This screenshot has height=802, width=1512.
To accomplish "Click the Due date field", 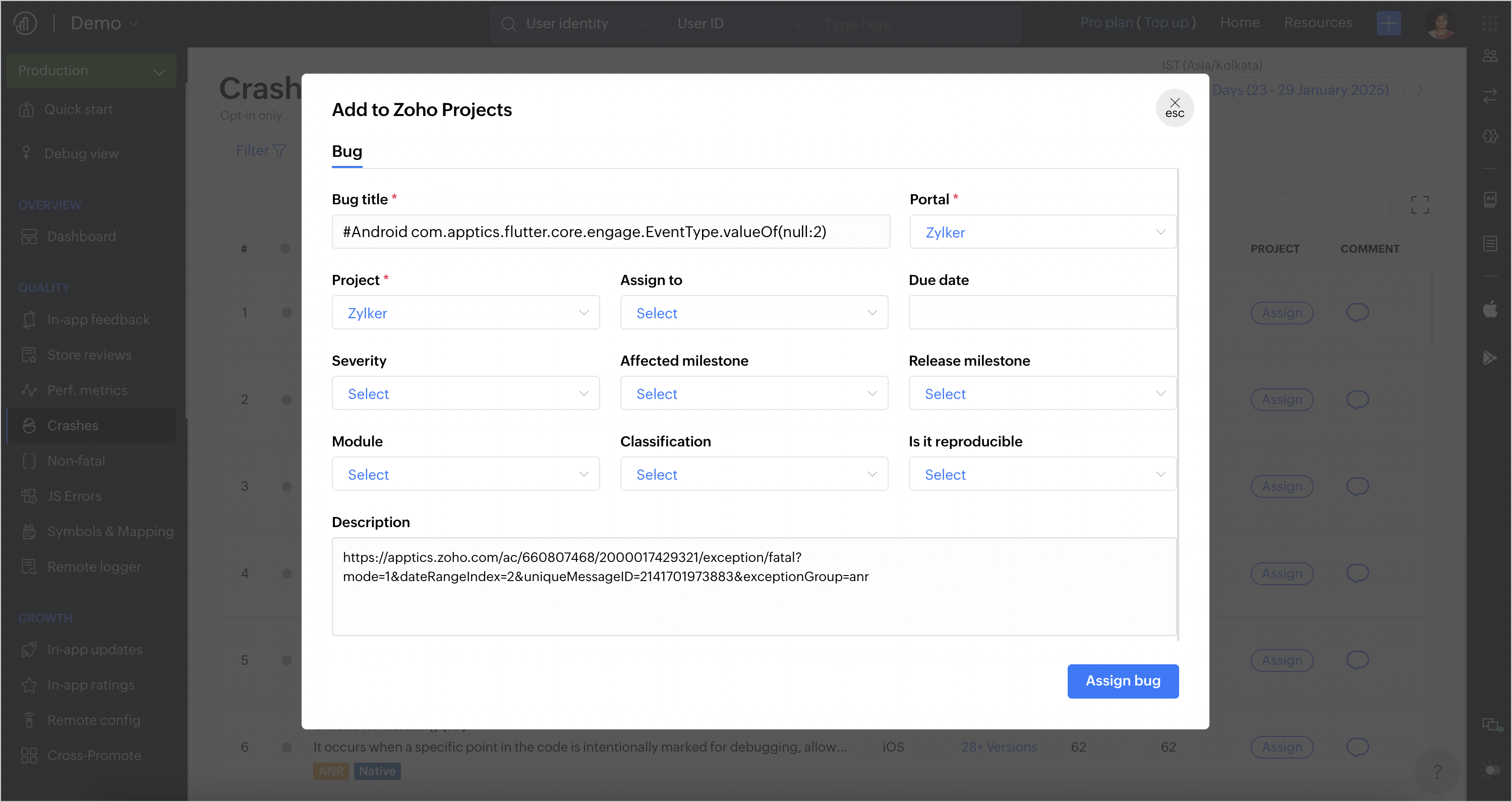I will point(1042,312).
